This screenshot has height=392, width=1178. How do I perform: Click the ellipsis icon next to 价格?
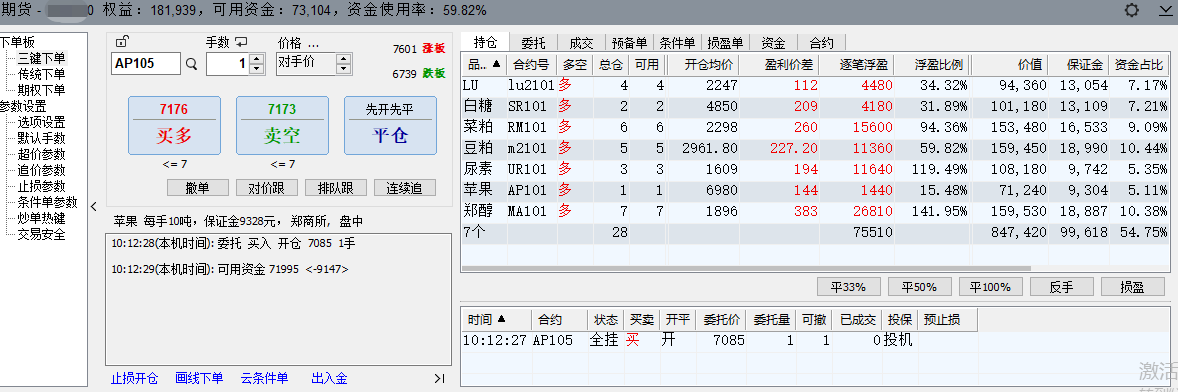point(313,44)
